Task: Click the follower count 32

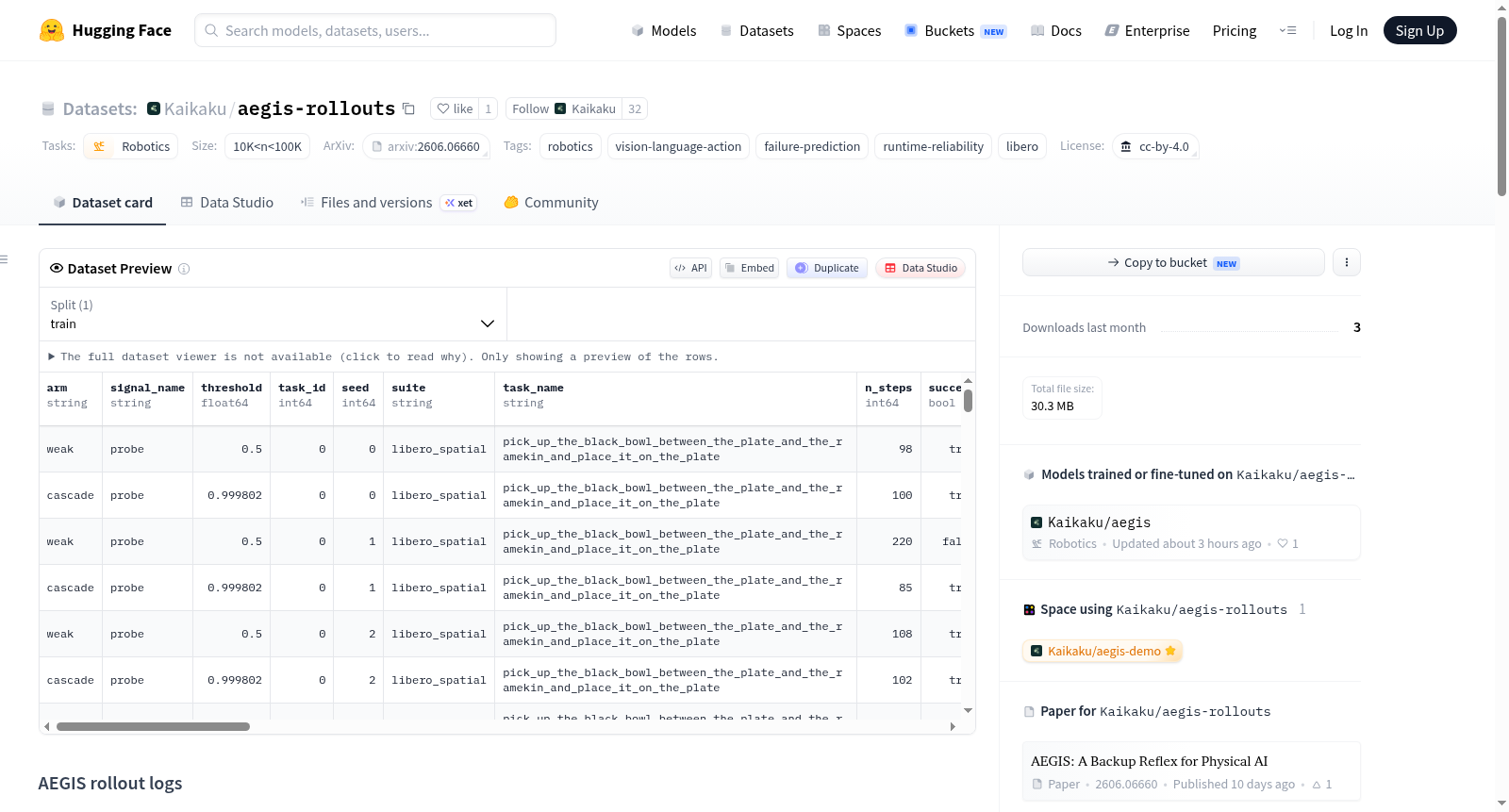Action: coord(635,108)
